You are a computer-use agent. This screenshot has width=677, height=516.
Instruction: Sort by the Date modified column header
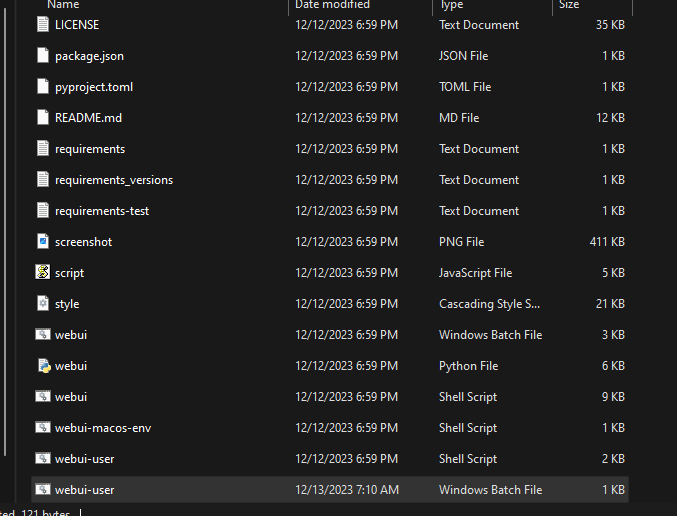[x=332, y=4]
